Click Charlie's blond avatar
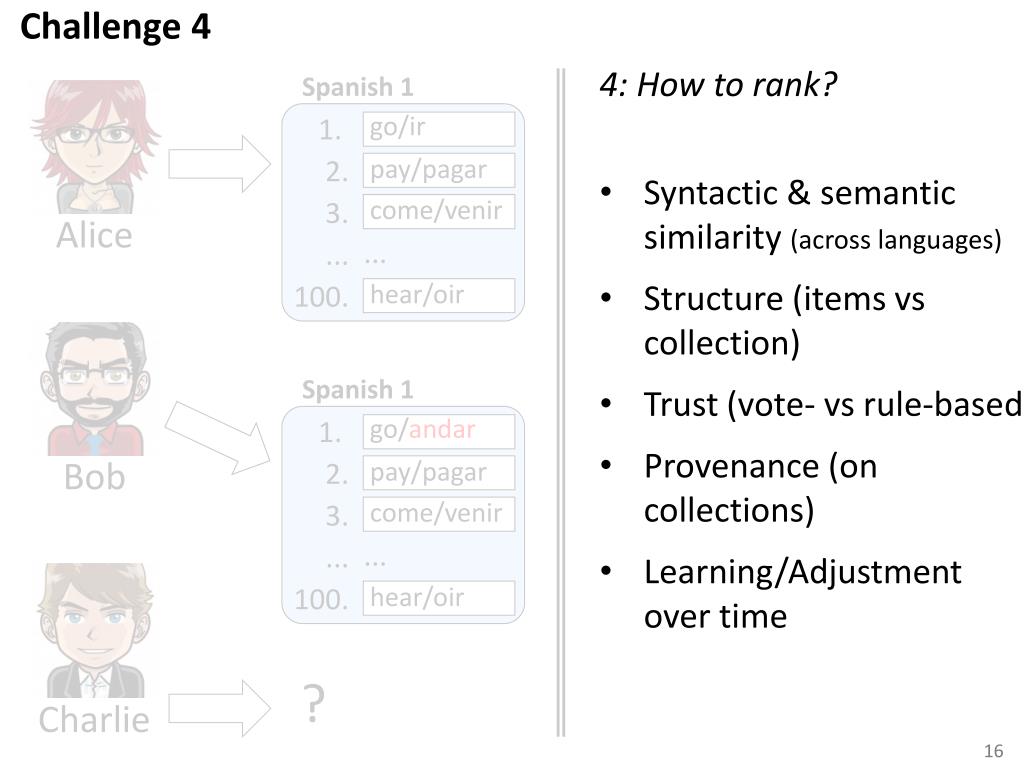Screen dimensions: 1024x768 tap(95, 630)
